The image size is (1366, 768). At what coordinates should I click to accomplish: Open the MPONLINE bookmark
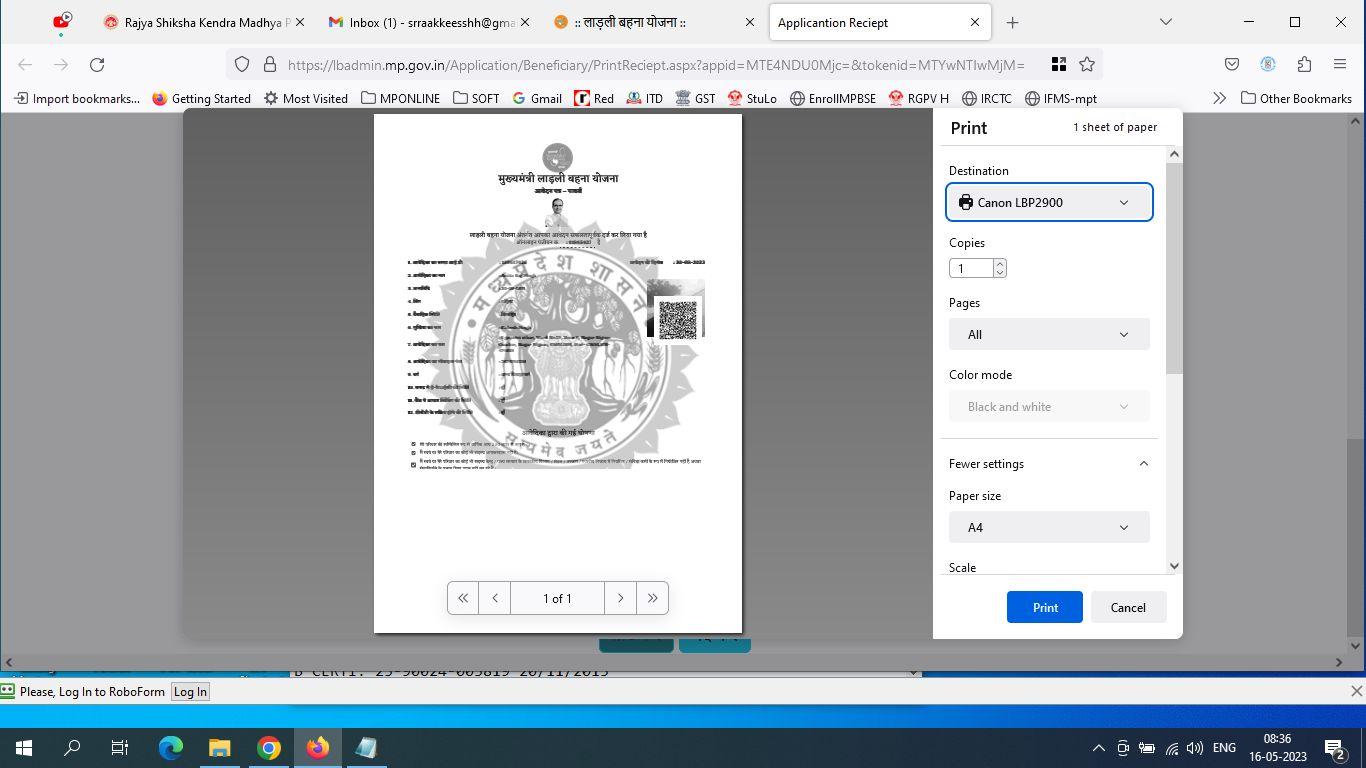[x=401, y=98]
